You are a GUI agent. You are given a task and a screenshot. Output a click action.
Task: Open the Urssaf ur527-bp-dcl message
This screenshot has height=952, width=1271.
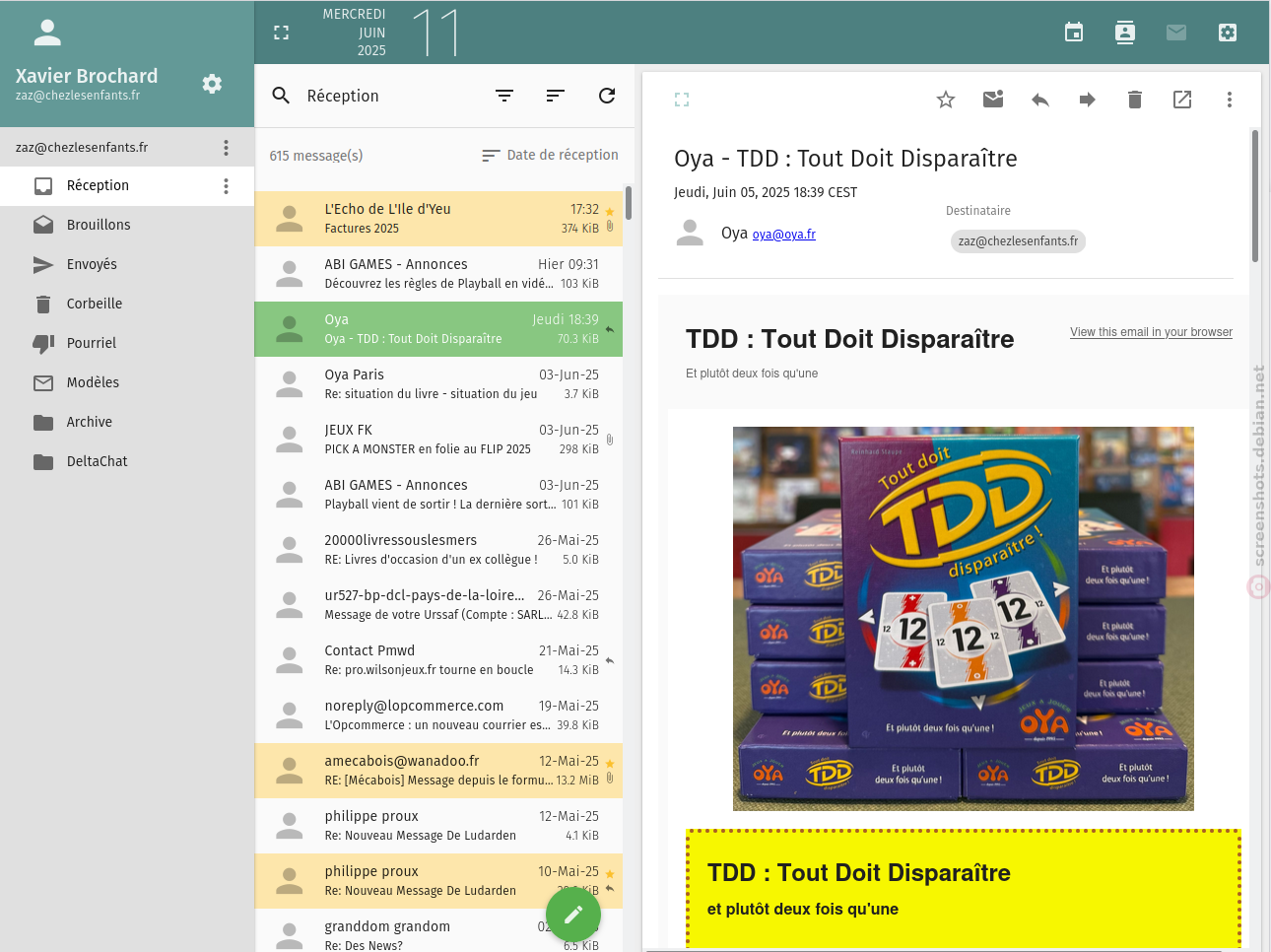point(438,605)
